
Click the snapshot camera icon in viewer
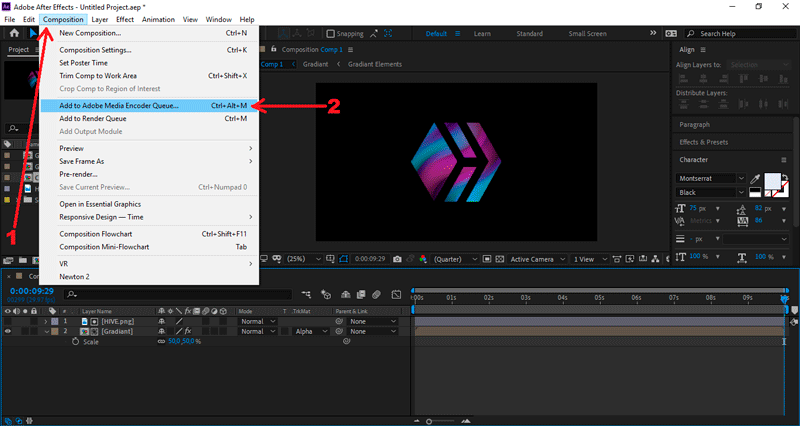pyautogui.click(x=397, y=259)
